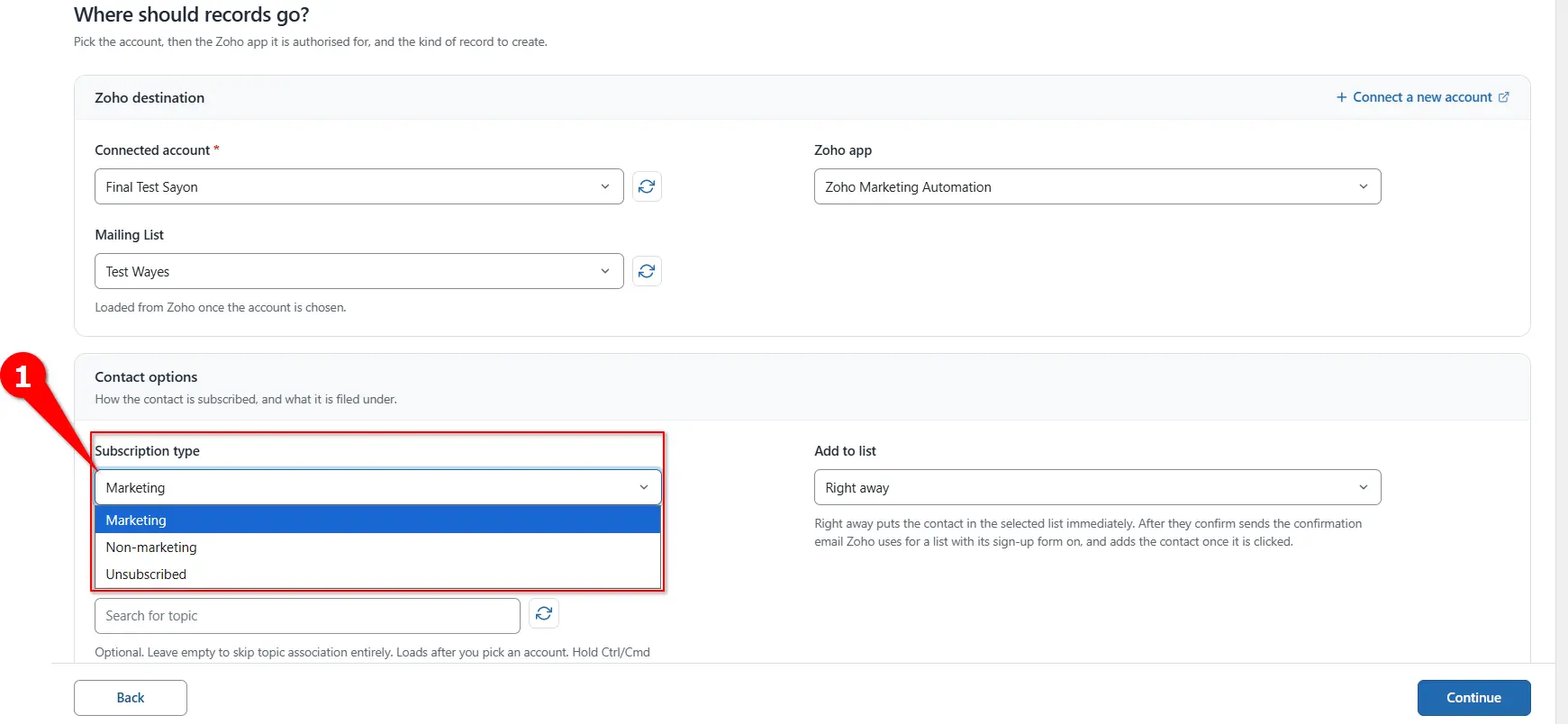The height and width of the screenshot is (724, 1568).
Task: Click the Add to list label
Action: point(845,450)
